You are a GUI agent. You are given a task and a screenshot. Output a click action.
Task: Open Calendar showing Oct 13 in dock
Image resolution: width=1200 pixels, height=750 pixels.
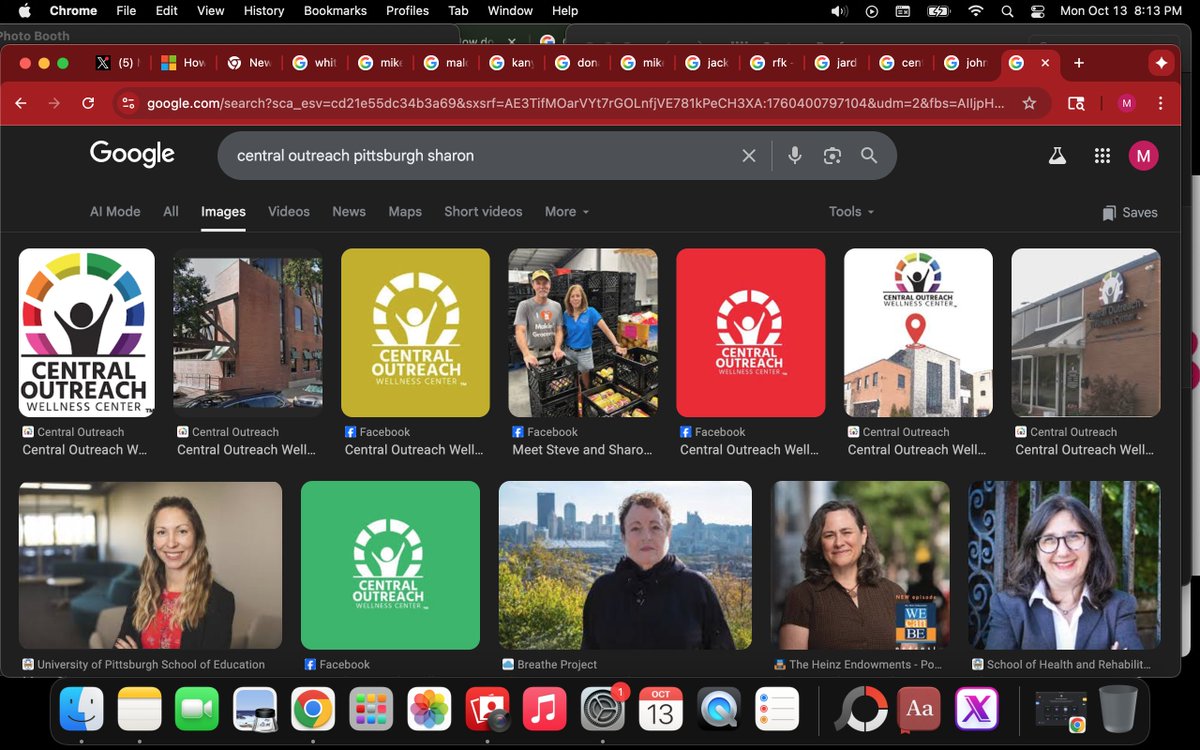660,710
